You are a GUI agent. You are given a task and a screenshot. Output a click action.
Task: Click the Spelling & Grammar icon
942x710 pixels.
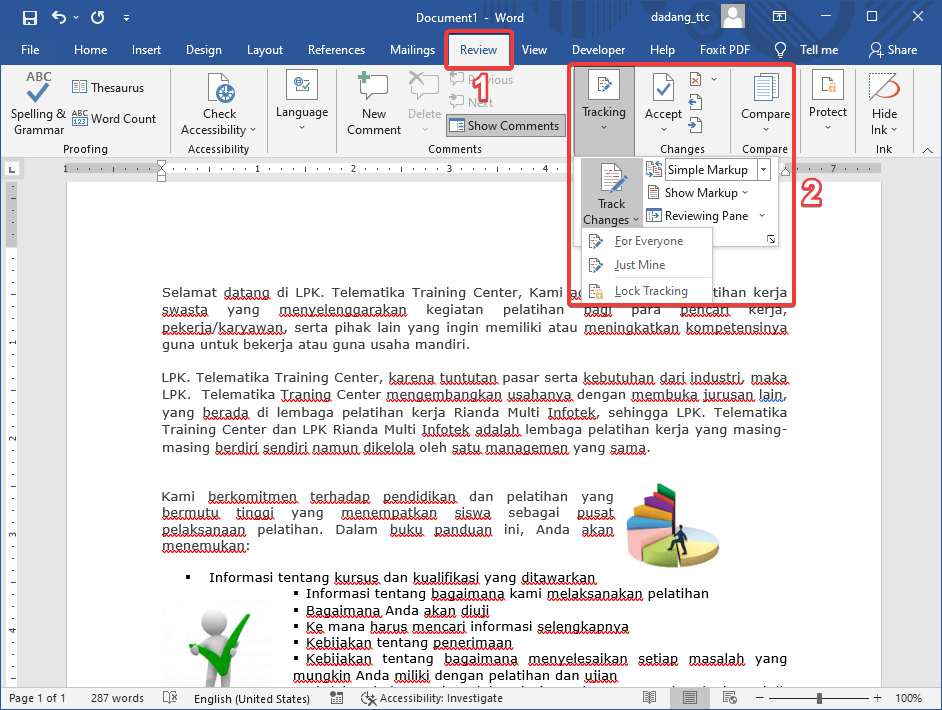(x=38, y=90)
